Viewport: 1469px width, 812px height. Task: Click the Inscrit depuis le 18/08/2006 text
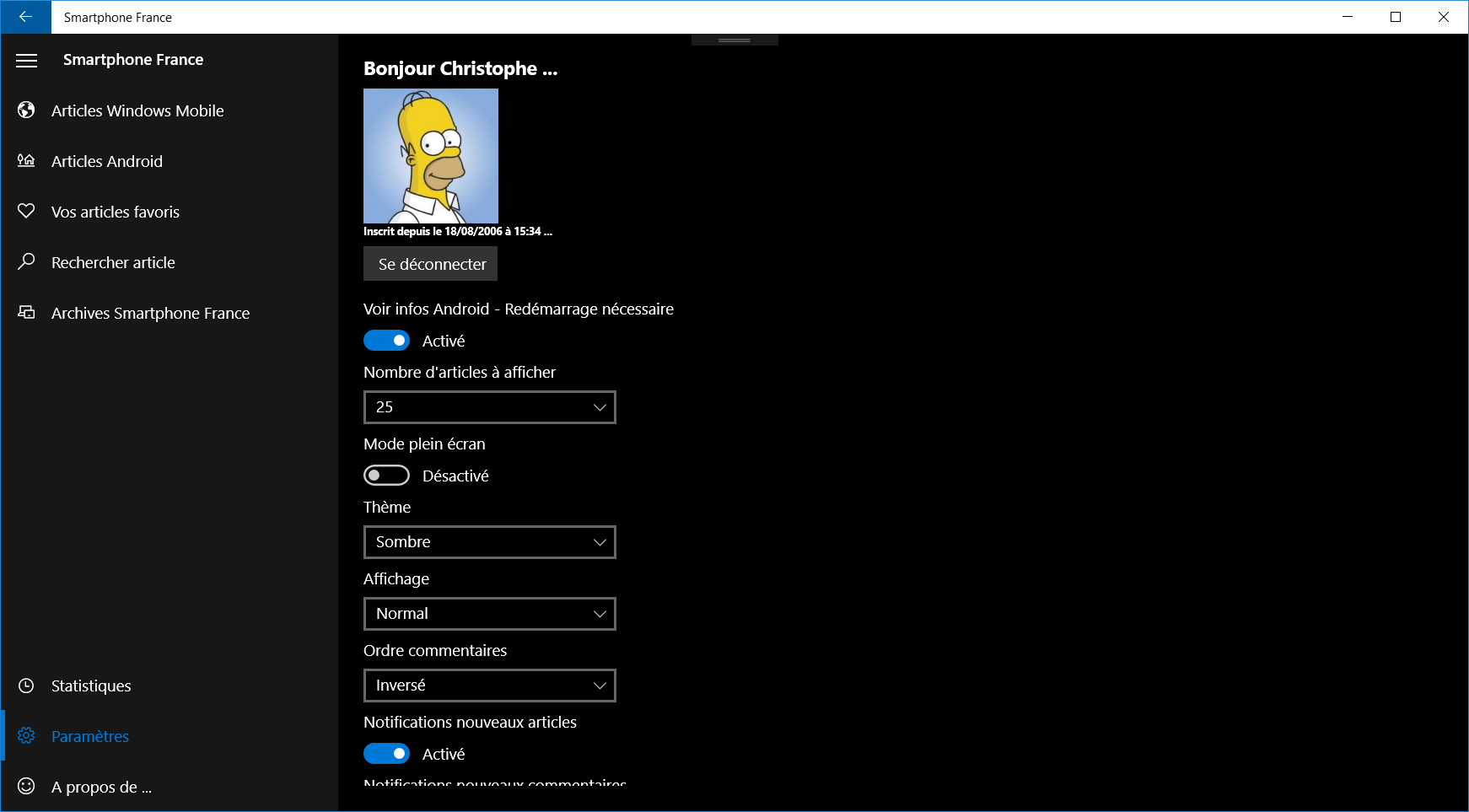458,231
